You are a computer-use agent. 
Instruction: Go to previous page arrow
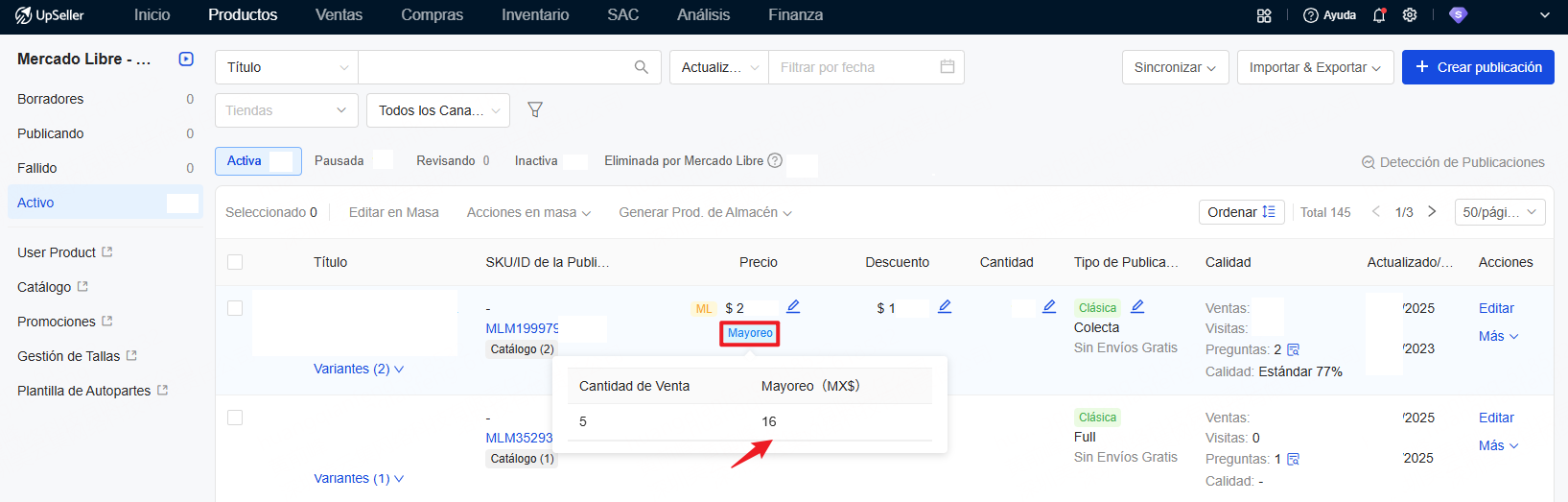[x=1375, y=211]
